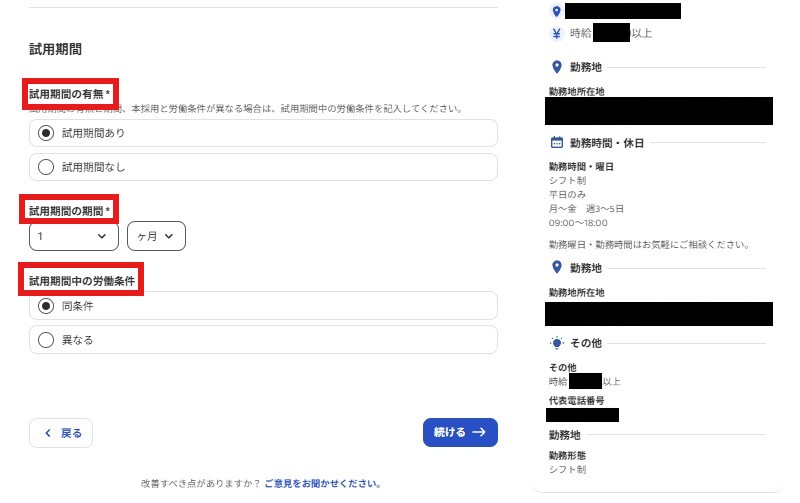Click the calendar icon beside 勤務時間・休日

pyautogui.click(x=557, y=143)
